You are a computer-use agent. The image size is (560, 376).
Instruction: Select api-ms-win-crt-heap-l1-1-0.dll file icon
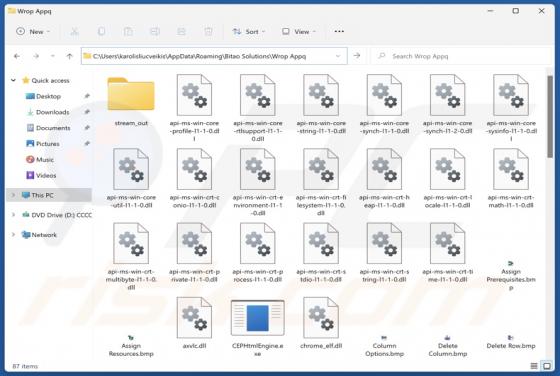(x=384, y=169)
